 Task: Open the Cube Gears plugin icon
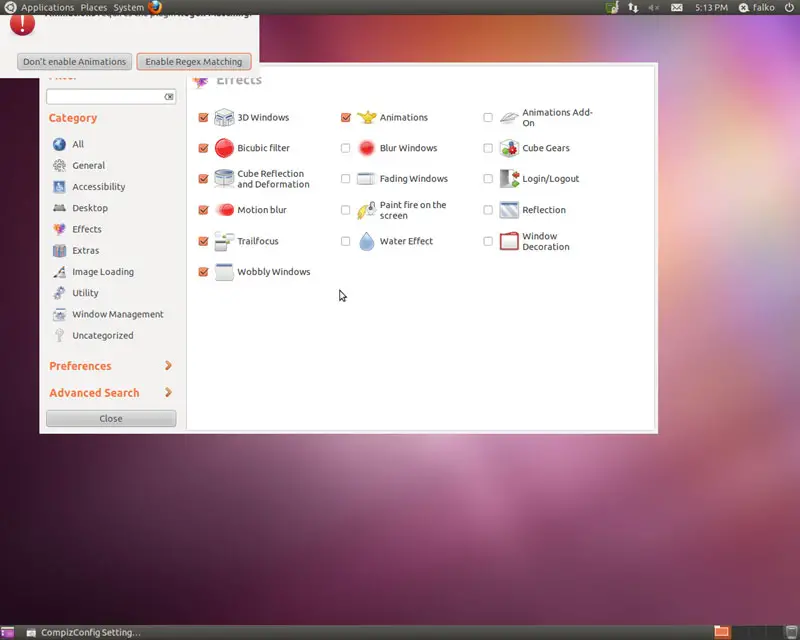tap(509, 148)
